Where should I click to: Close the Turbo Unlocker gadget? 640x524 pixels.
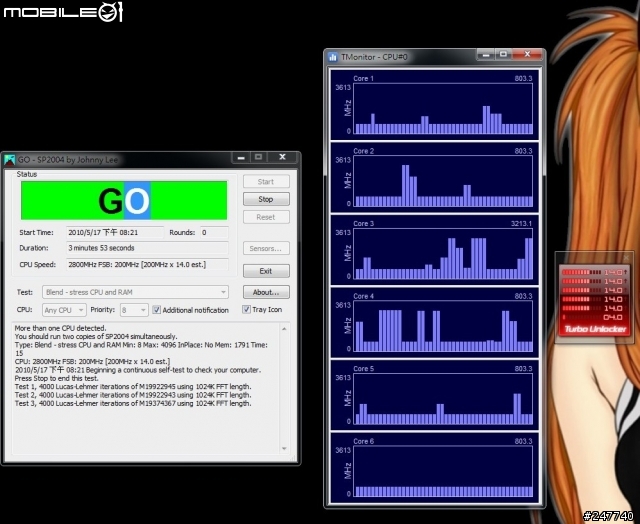click(x=627, y=258)
